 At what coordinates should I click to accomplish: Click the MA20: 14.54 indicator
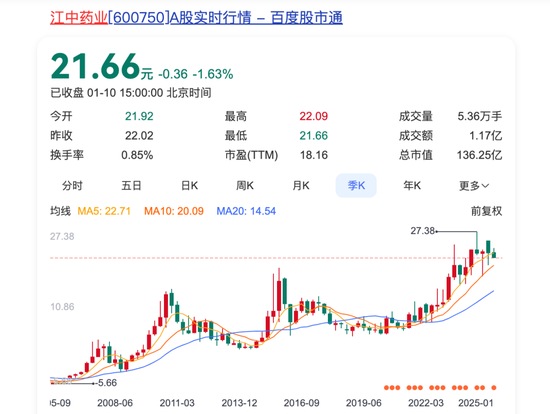246,211
